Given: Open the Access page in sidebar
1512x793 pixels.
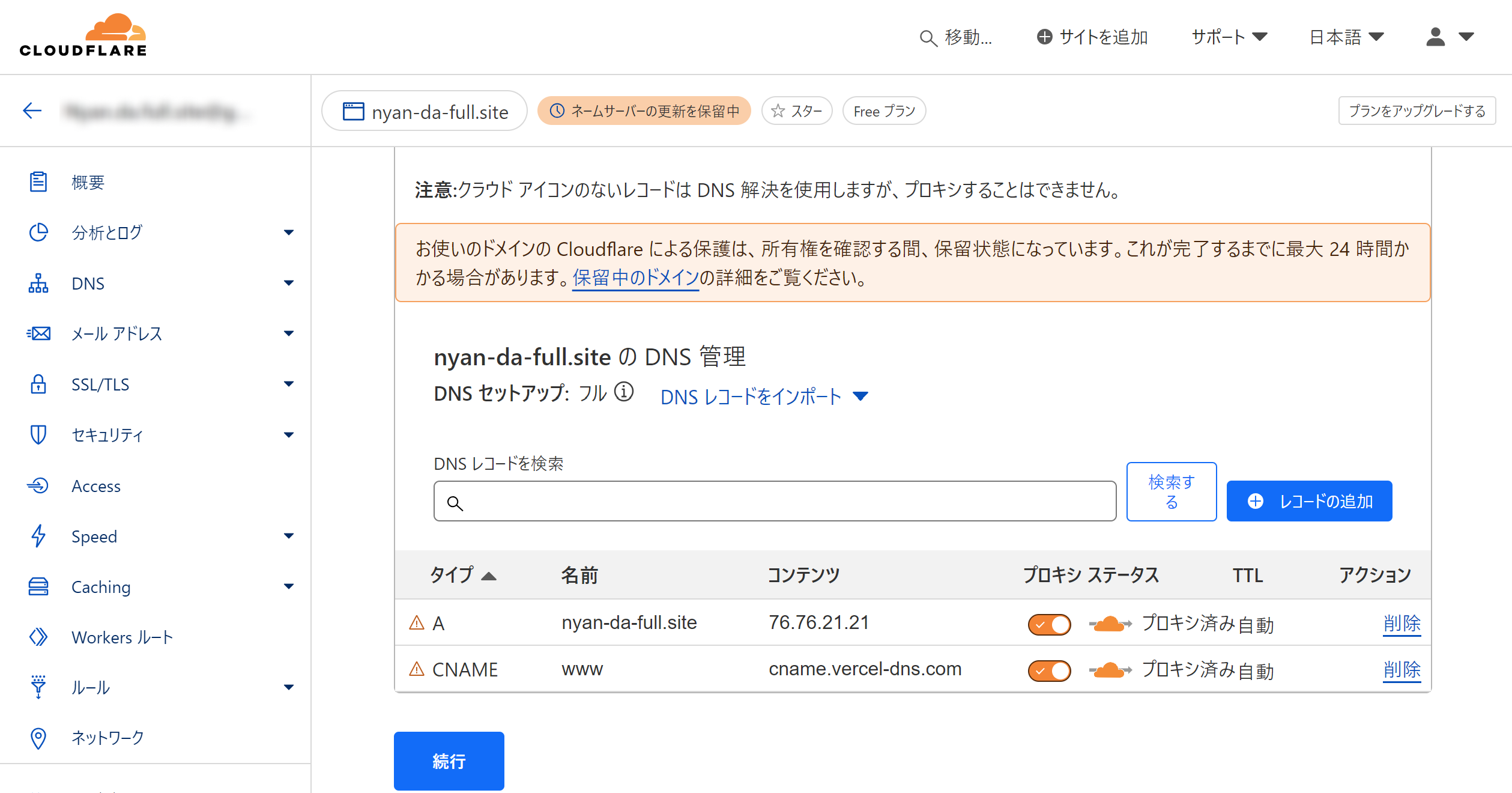Looking at the screenshot, I should [96, 486].
